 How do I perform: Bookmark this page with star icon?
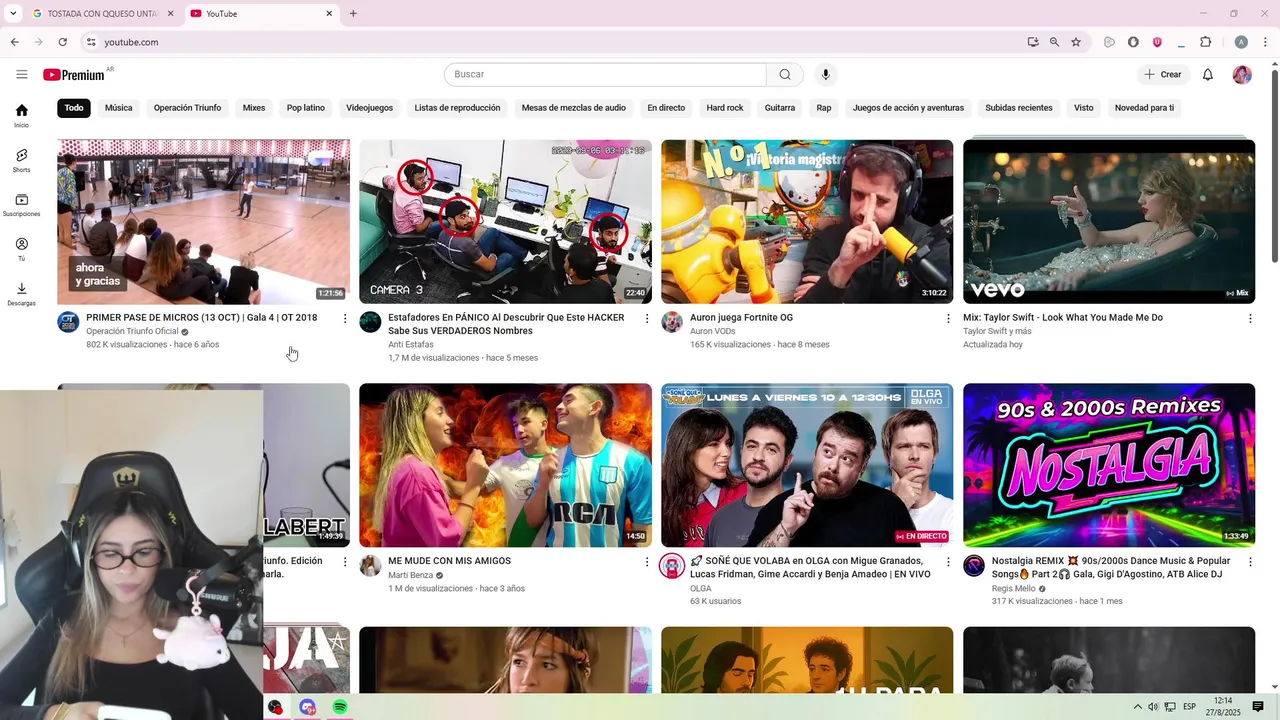click(x=1076, y=42)
